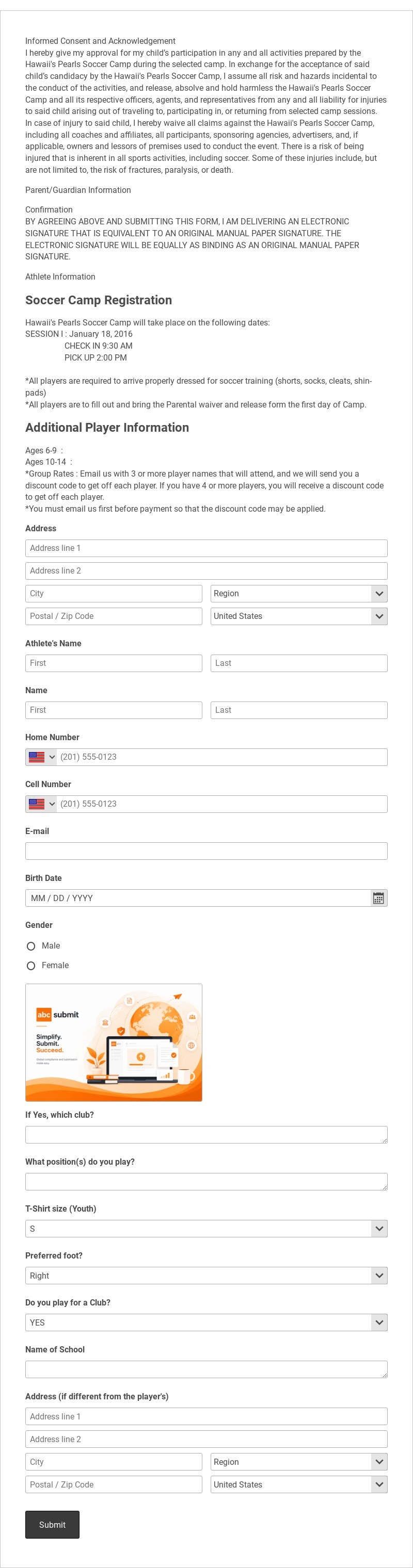Viewport: 413px width, 1568px height.
Task: Open Do you play for a Club dropdown
Action: pos(206,1322)
